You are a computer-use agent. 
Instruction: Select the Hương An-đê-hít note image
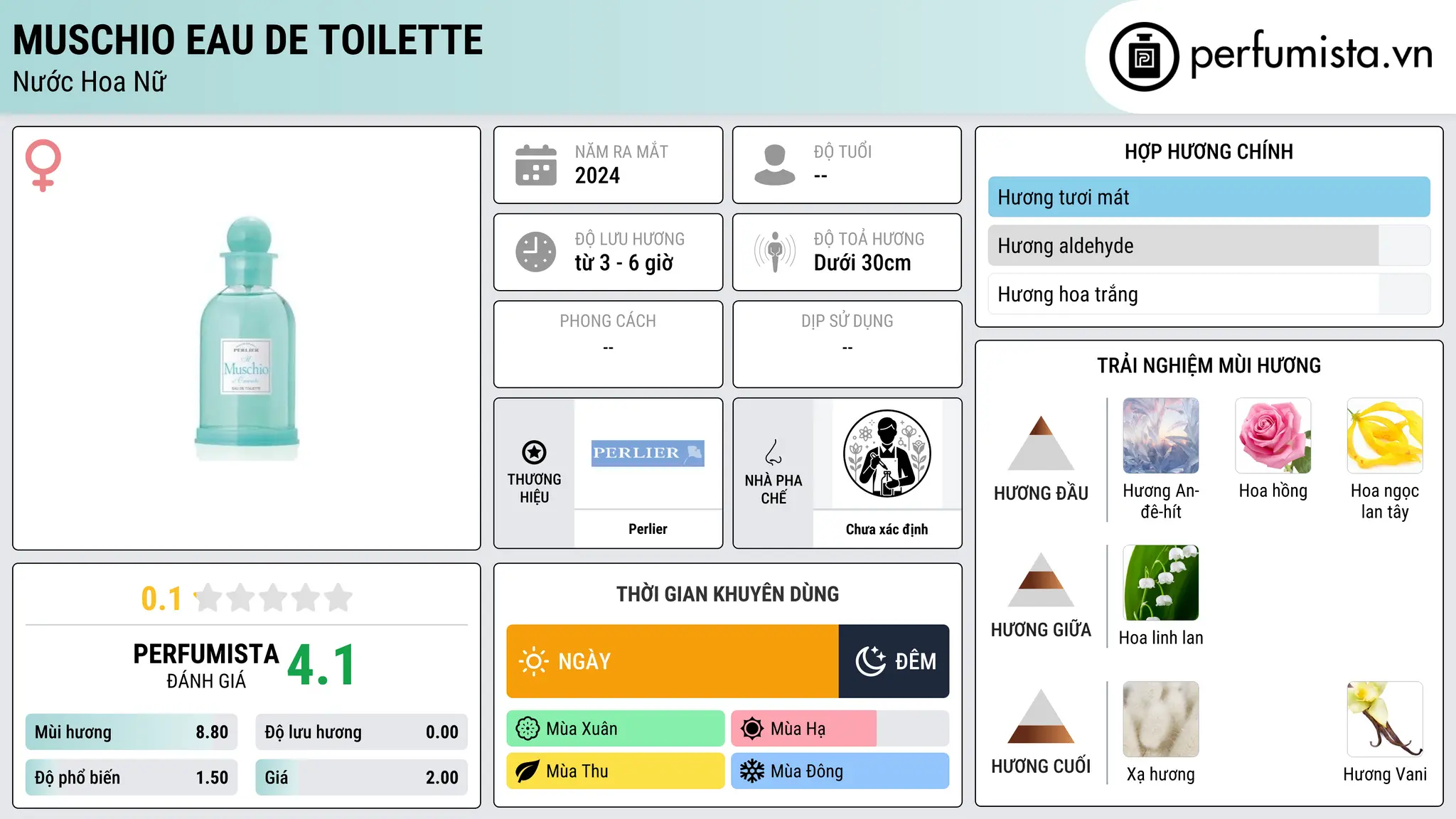(1161, 436)
